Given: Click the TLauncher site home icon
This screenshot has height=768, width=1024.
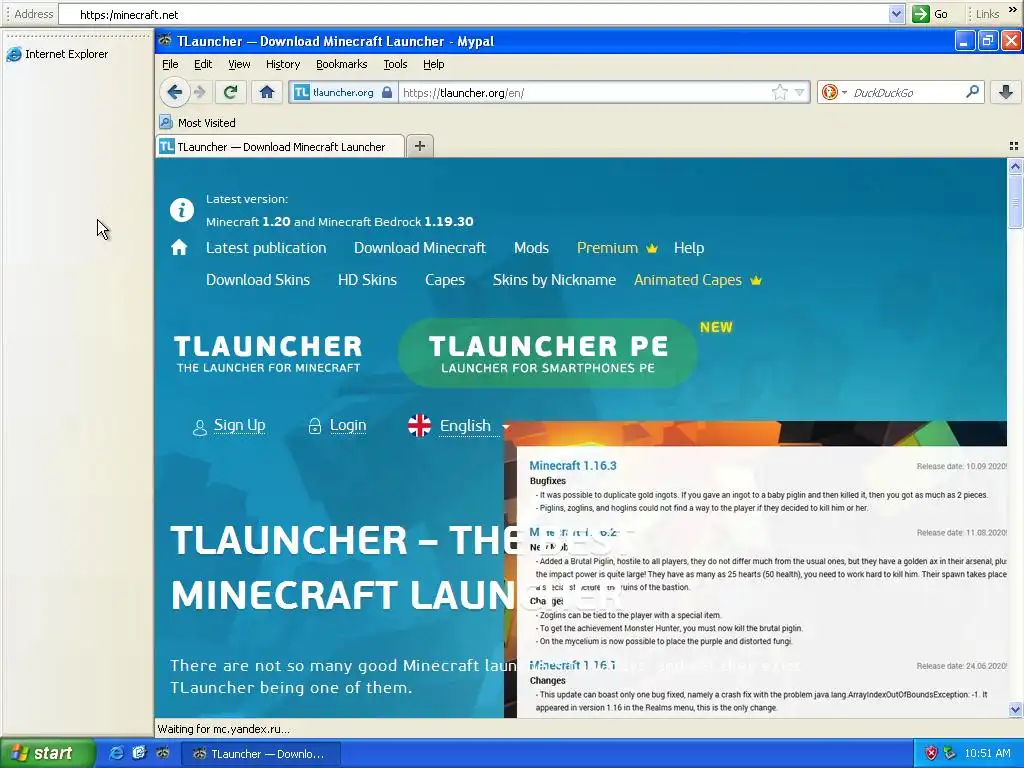Looking at the screenshot, I should tap(179, 248).
